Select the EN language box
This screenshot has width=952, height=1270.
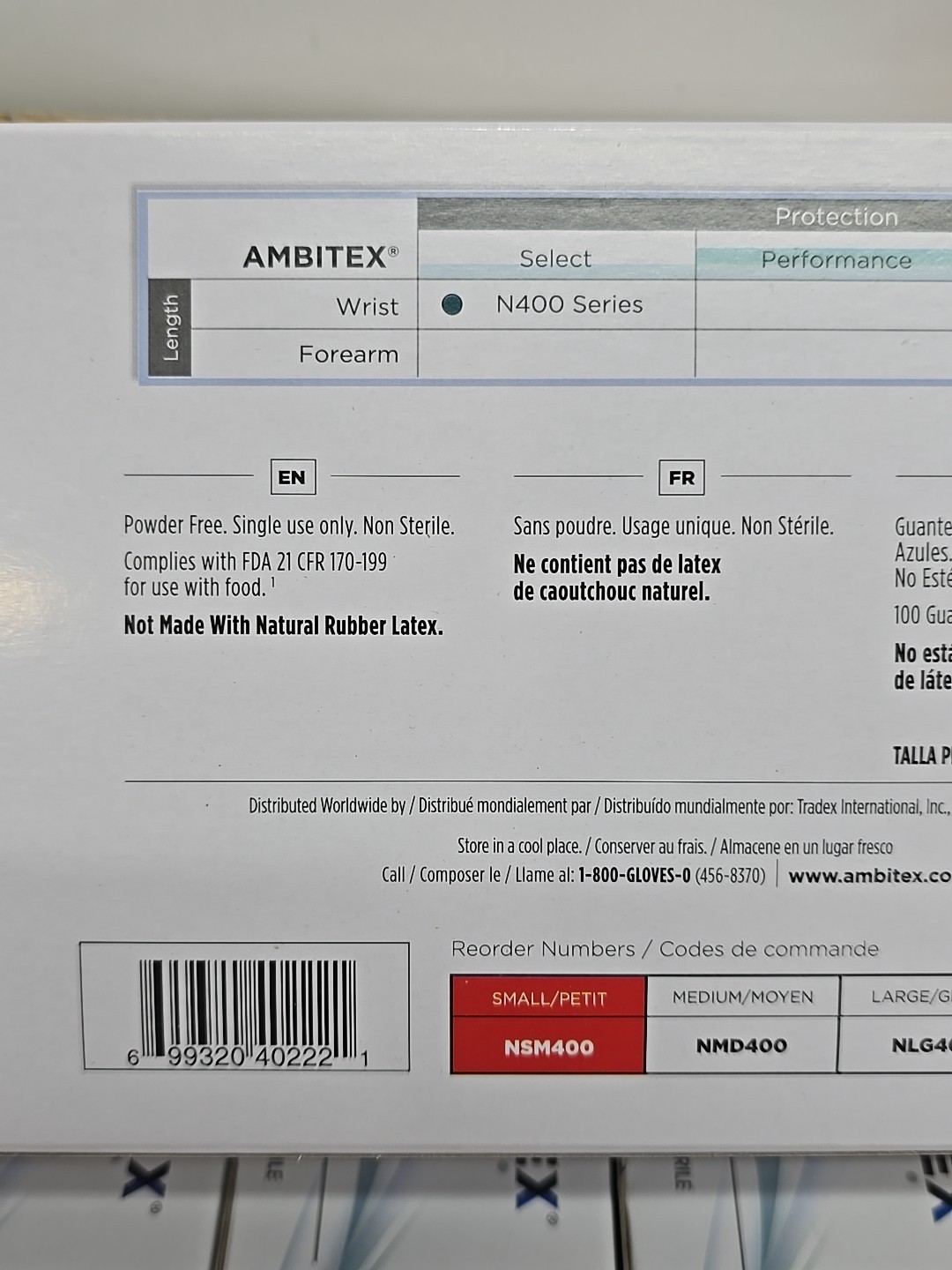(x=292, y=477)
